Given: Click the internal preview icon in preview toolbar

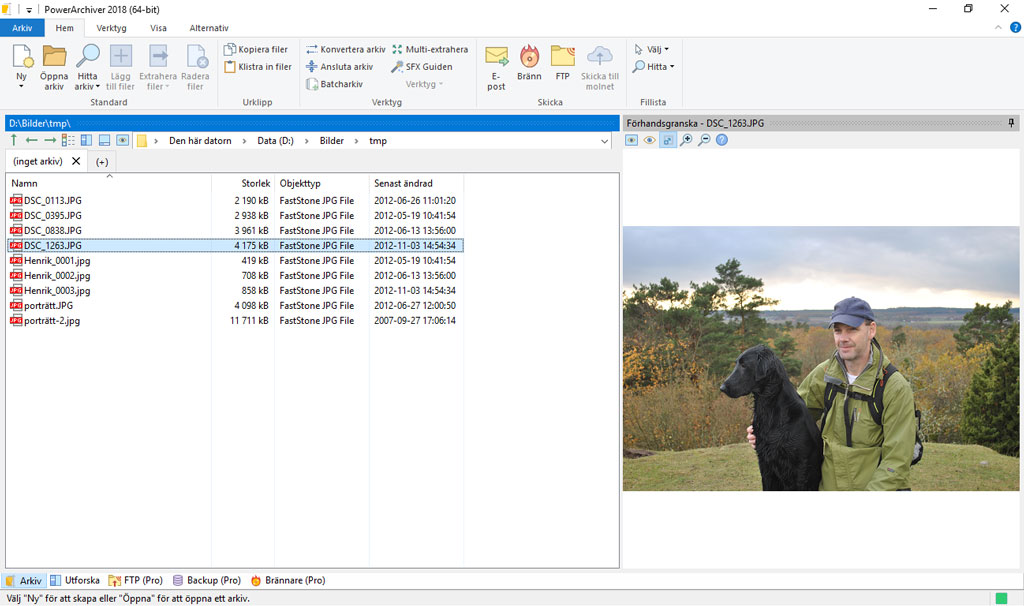Looking at the screenshot, I should [632, 140].
